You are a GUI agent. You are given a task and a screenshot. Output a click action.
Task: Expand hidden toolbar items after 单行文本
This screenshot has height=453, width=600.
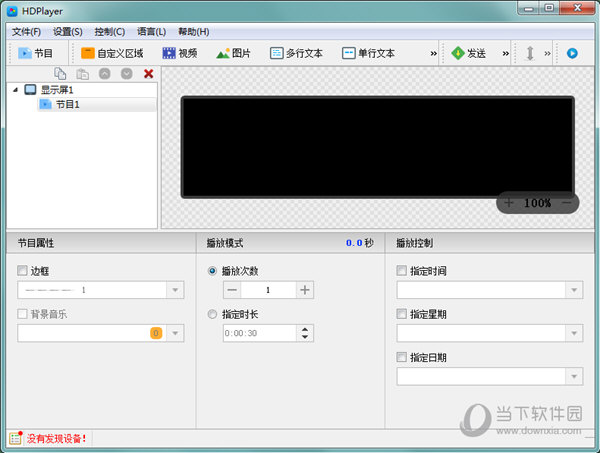pyautogui.click(x=433, y=53)
